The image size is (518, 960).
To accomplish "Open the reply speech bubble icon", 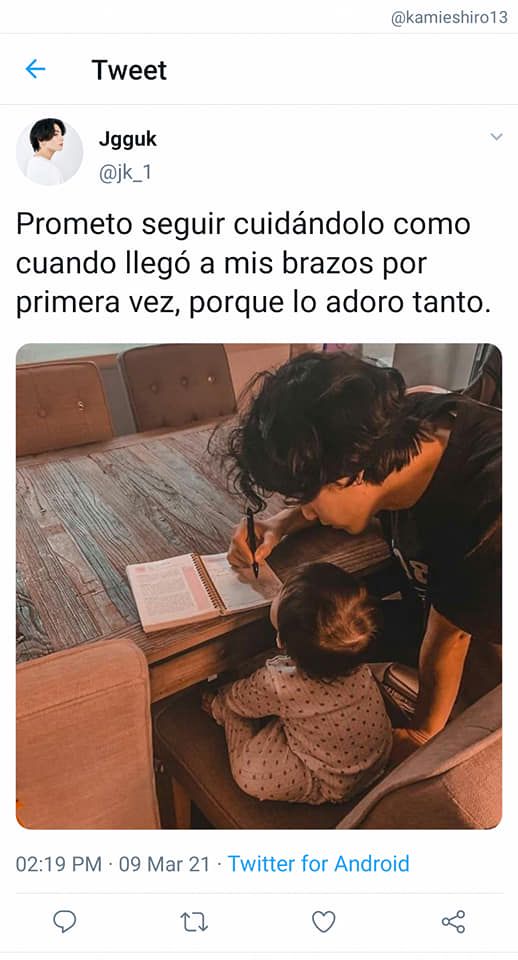I will [x=64, y=921].
